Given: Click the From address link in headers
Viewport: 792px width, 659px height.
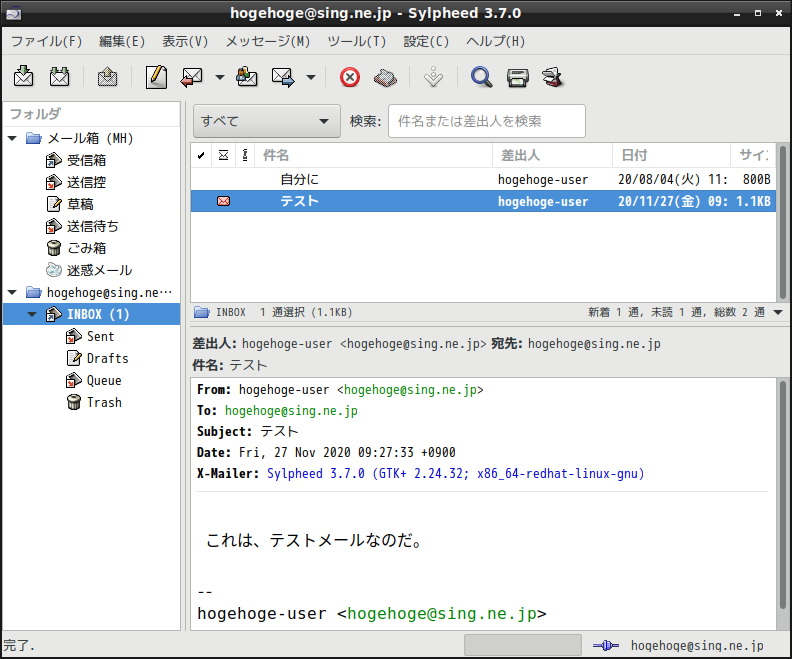Looking at the screenshot, I should 410,389.
